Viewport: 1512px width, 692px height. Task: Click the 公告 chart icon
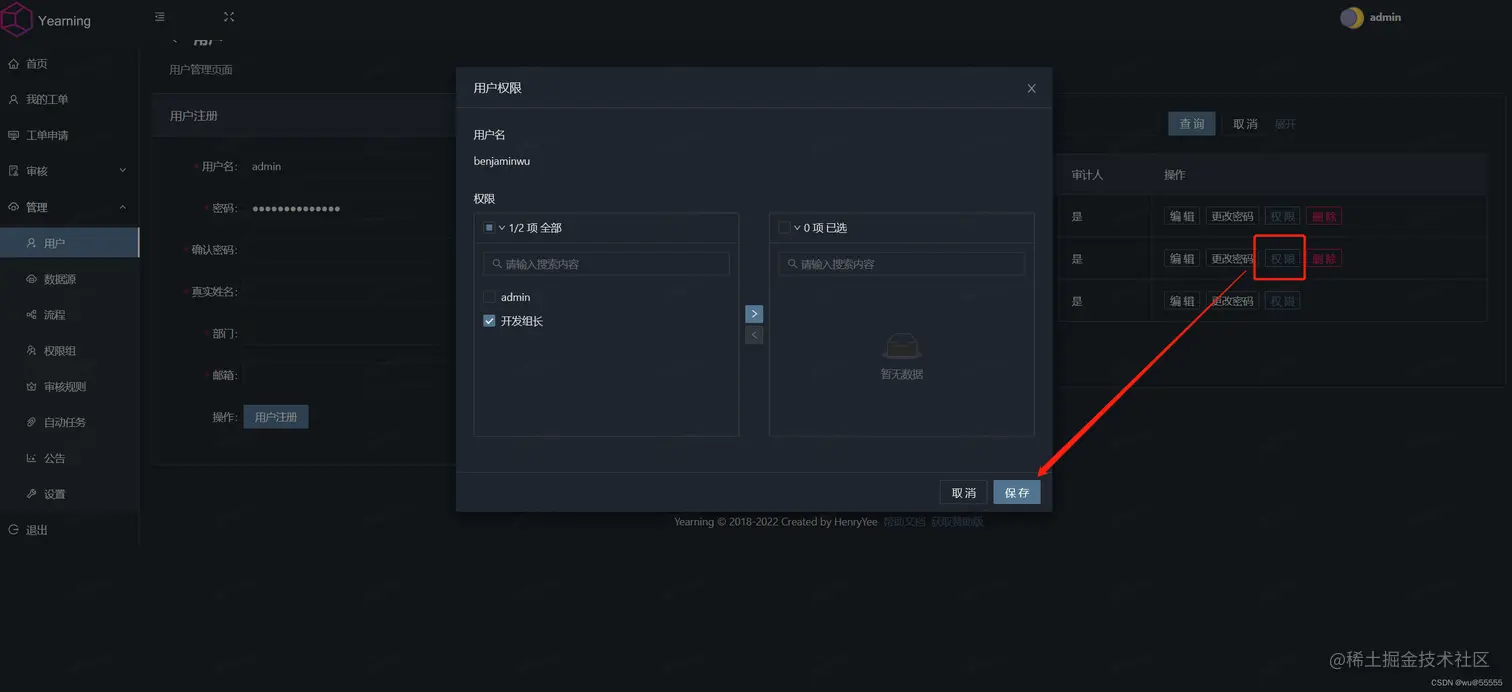click(32, 458)
